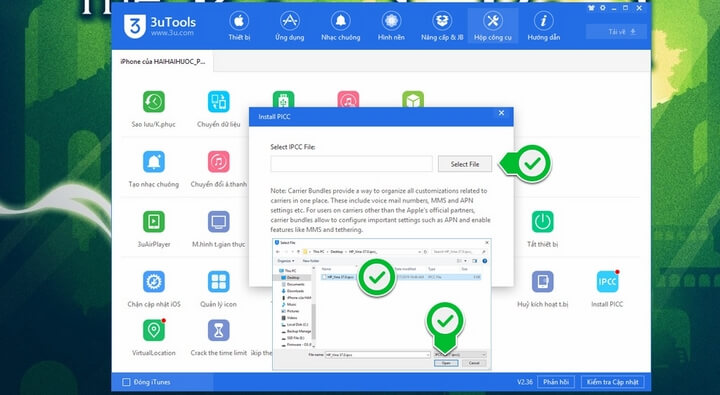
Task: Open the Nhạc chuông ringtones section
Action: [x=341, y=27]
